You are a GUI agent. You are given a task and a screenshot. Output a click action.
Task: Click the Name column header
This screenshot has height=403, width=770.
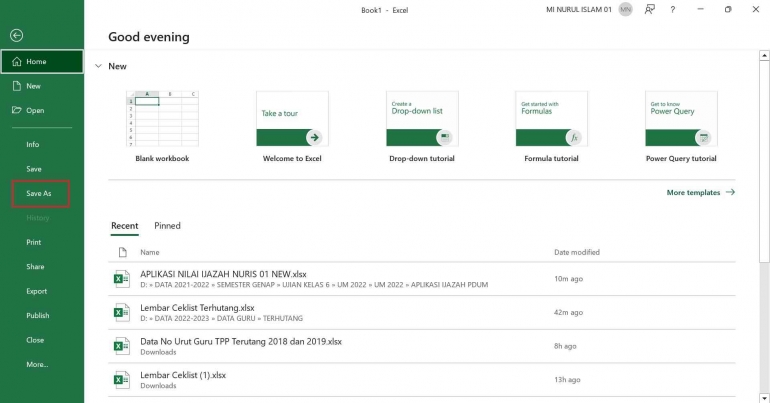pyautogui.click(x=150, y=252)
